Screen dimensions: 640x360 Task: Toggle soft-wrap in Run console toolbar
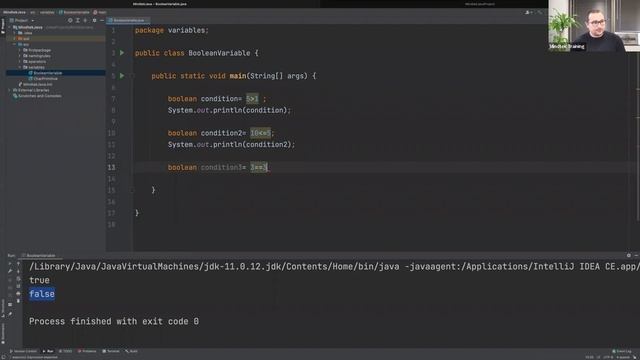(x=18, y=279)
